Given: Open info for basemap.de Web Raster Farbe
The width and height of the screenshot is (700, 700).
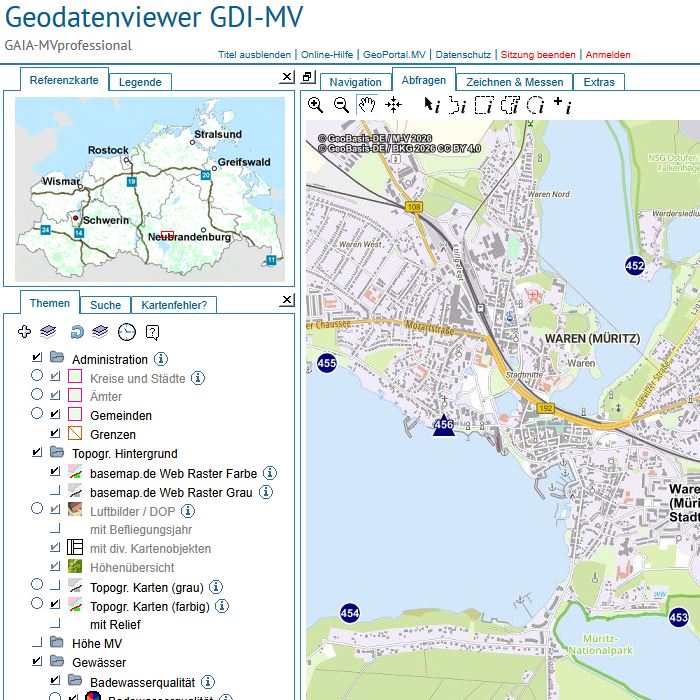Looking at the screenshot, I should pos(270,472).
